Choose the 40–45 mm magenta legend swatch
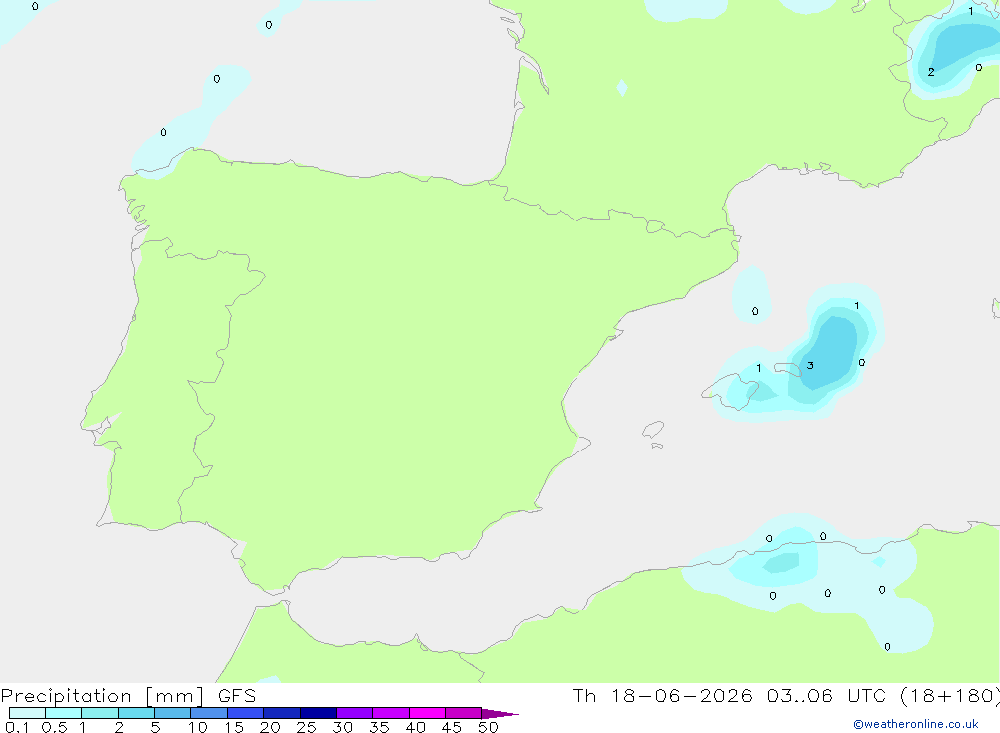Image resolution: width=1000 pixels, height=733 pixels. (x=427, y=713)
